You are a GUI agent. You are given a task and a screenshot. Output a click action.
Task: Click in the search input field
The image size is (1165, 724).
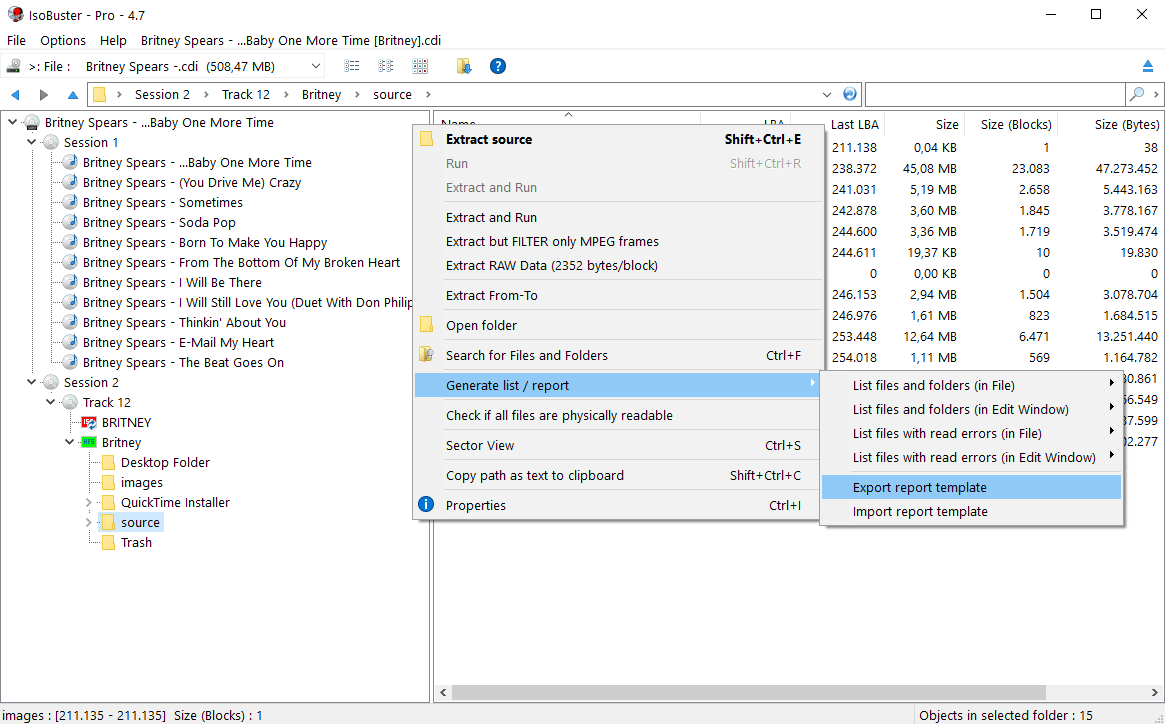pos(996,94)
